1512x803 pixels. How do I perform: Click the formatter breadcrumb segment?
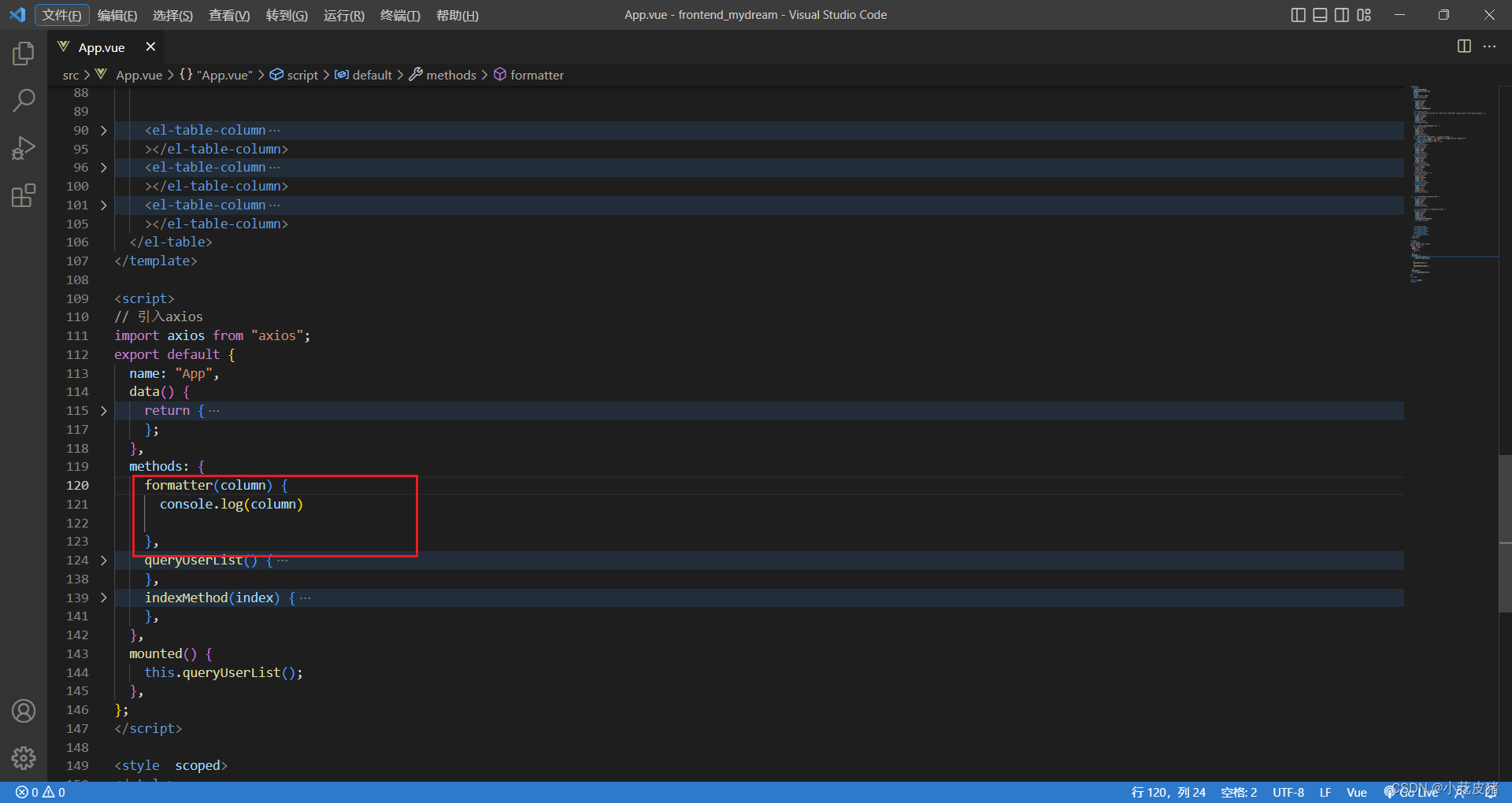[x=528, y=75]
